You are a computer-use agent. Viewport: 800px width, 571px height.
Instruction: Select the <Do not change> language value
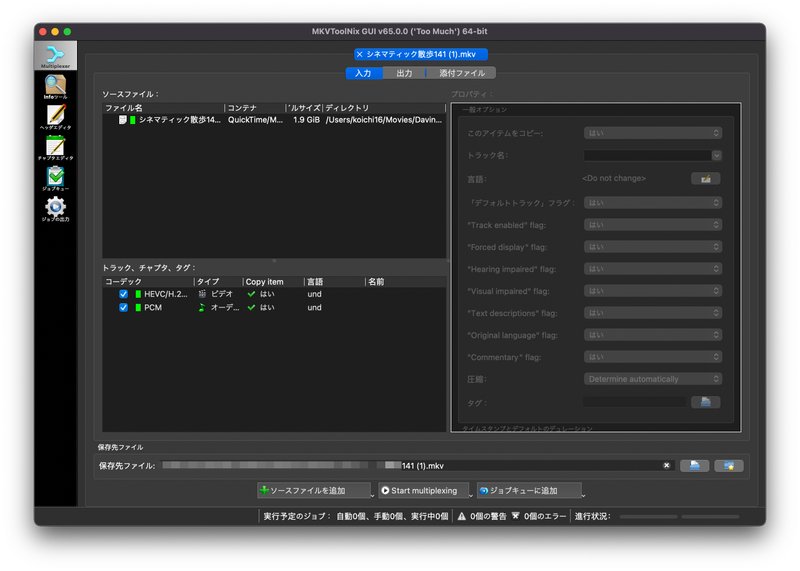coord(614,178)
